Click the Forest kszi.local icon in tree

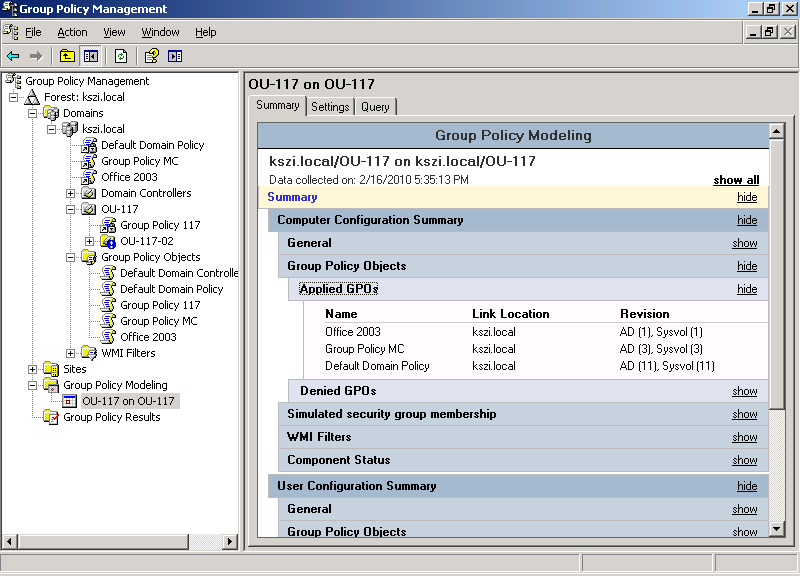coord(32,97)
